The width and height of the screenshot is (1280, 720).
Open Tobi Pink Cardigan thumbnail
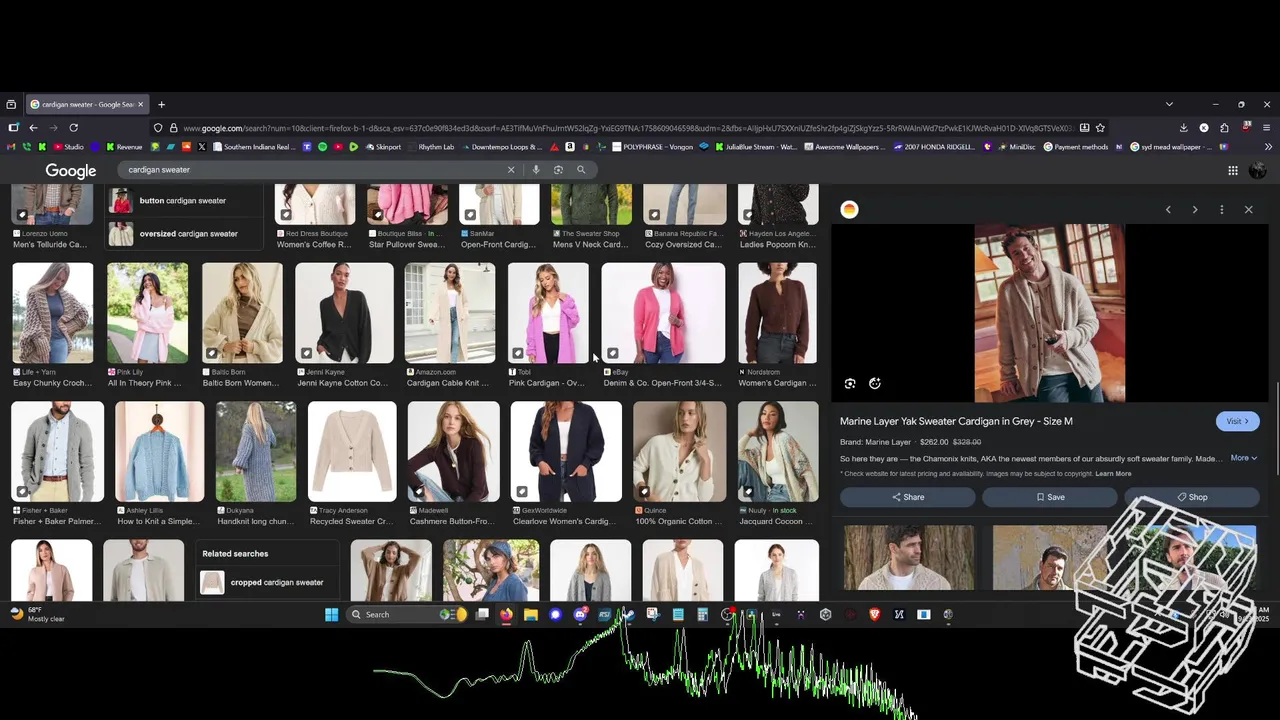[548, 313]
